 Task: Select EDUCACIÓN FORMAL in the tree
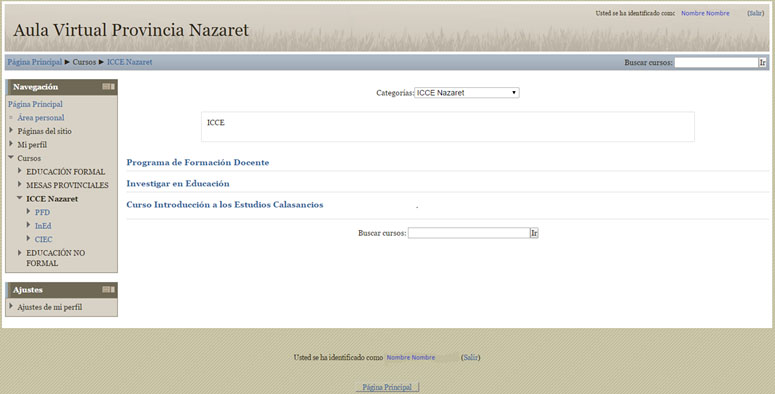pyautogui.click(x=66, y=172)
